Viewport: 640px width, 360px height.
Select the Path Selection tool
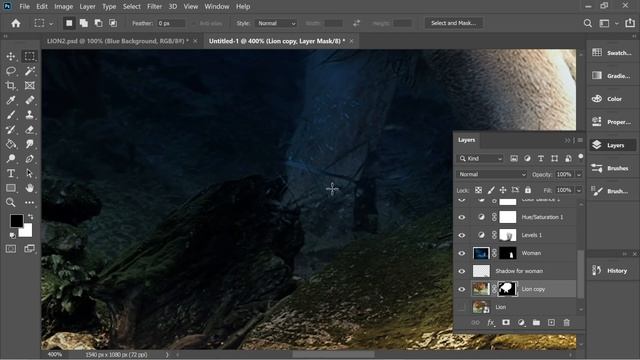[x=29, y=173]
